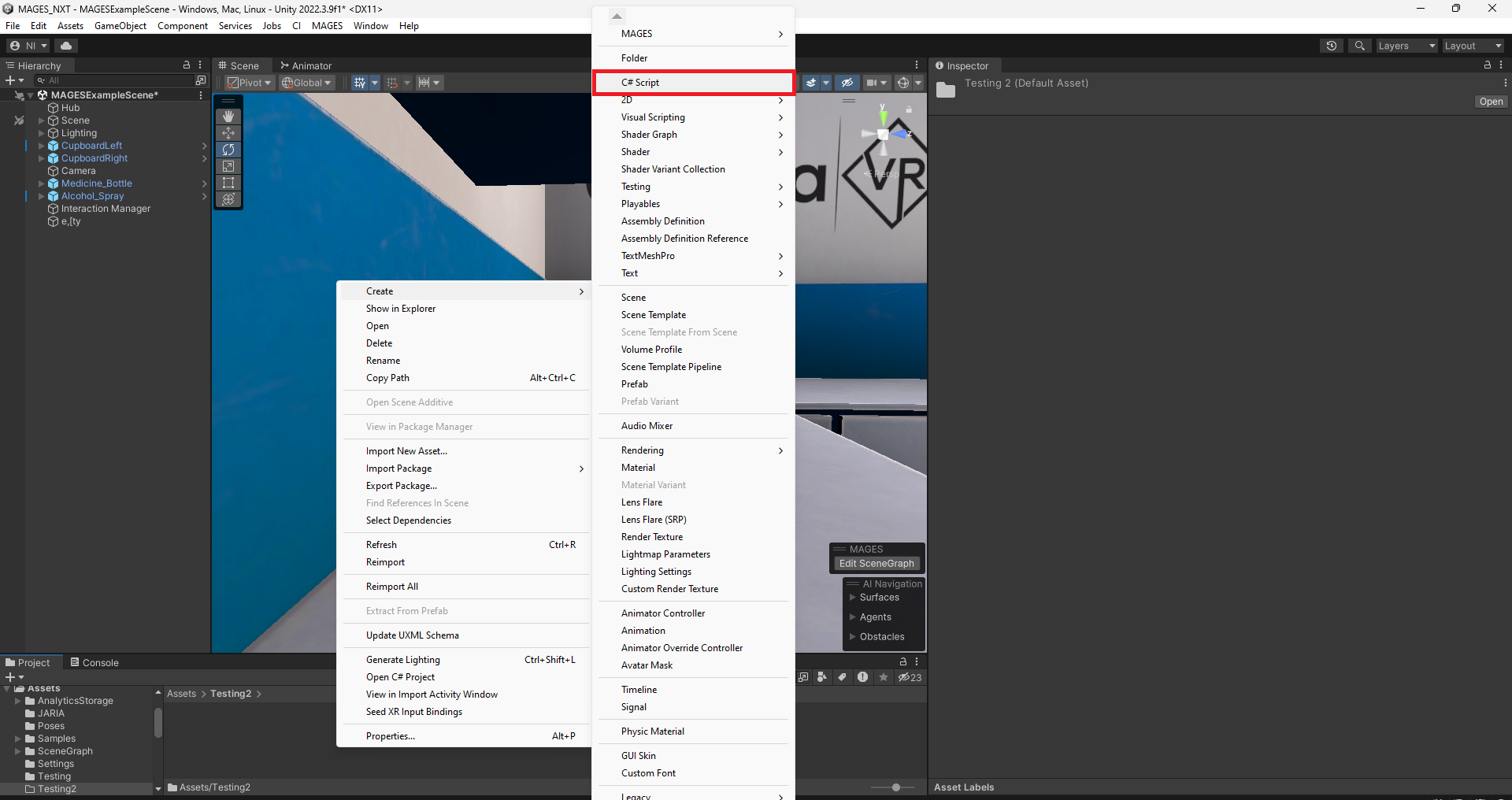This screenshot has width=1512, height=800.
Task: Click the Hierarchy search-by-type icon
Action: click(201, 80)
